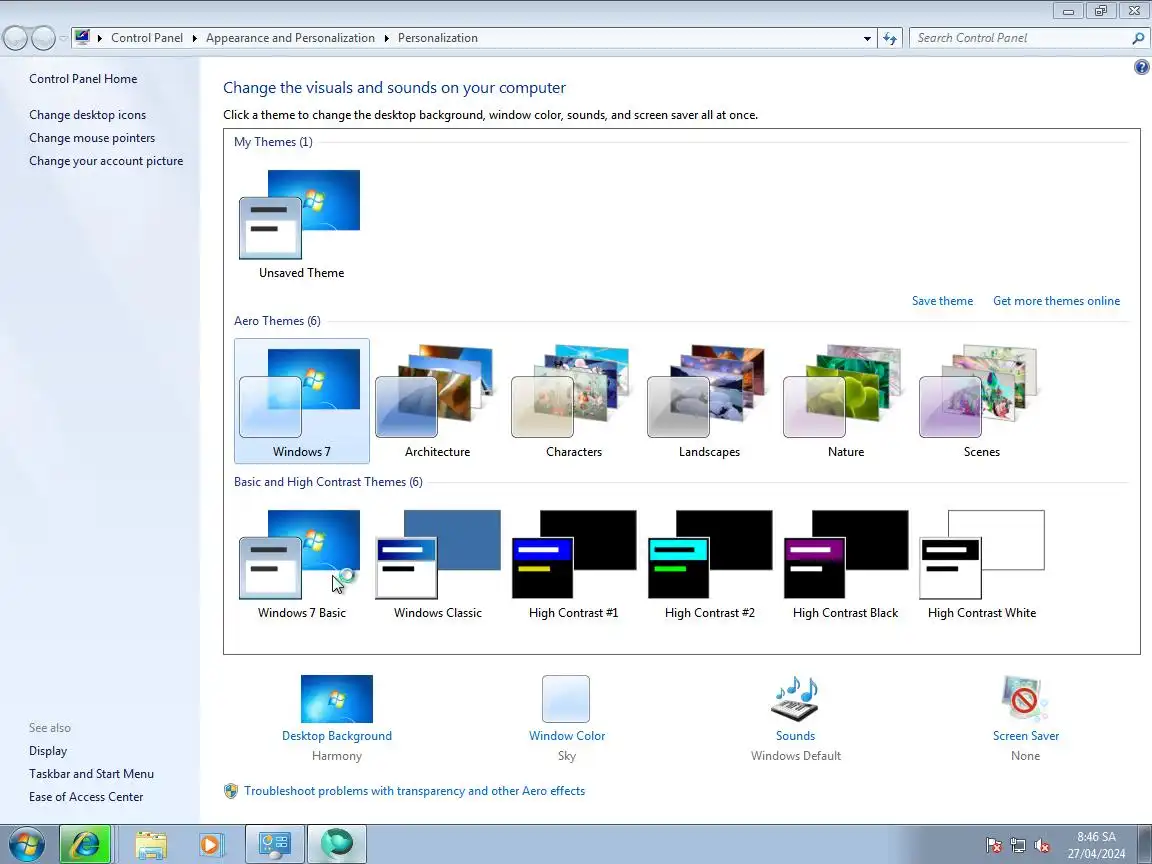The height and width of the screenshot is (864, 1152).
Task: Click the green round app taskbar icon
Action: (x=336, y=844)
